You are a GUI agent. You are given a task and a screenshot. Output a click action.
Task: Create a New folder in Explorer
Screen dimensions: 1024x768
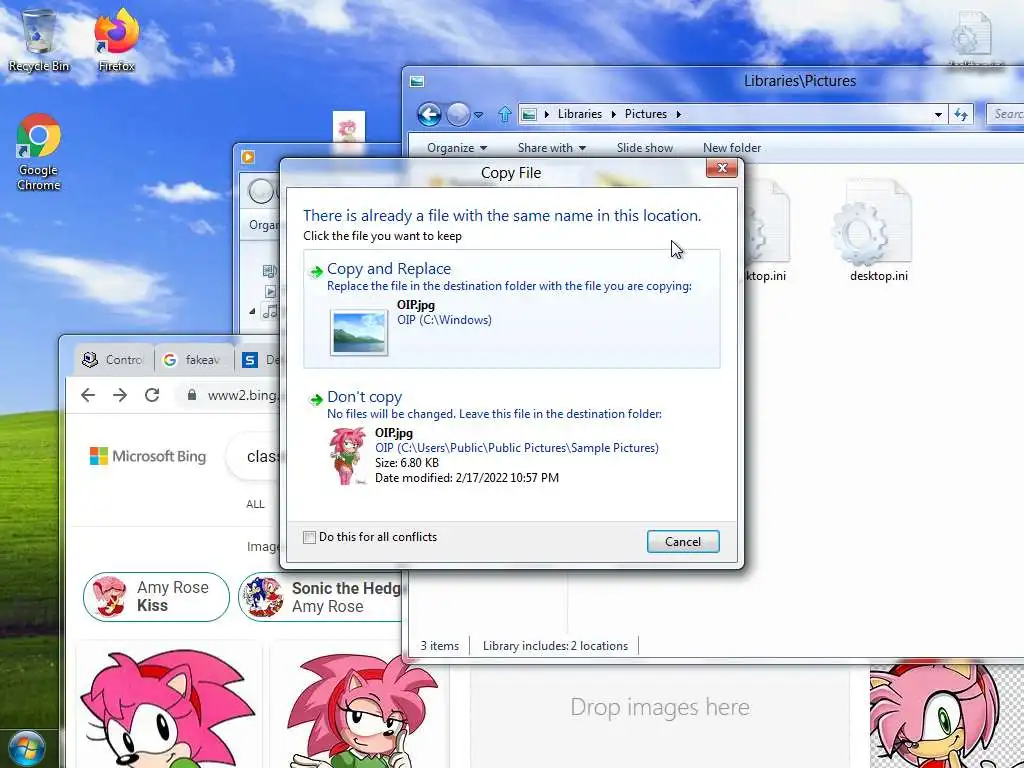pos(731,148)
